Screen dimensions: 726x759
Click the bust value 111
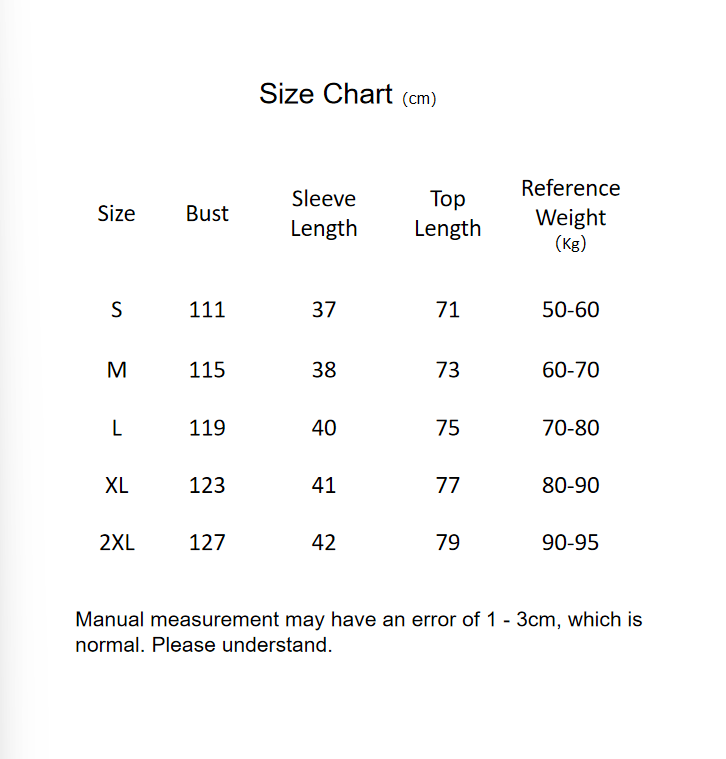click(x=207, y=310)
